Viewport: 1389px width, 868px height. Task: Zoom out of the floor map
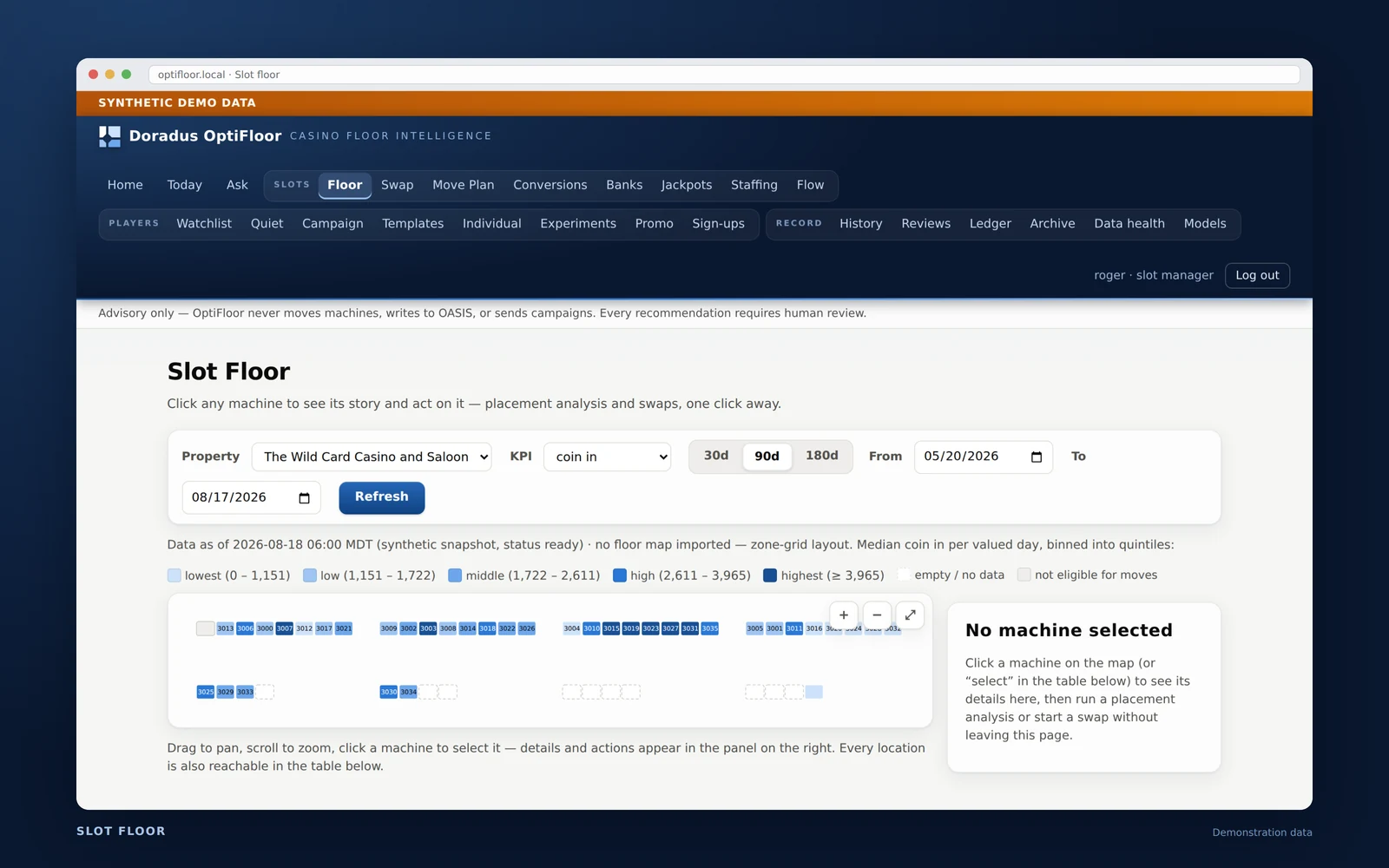point(877,615)
